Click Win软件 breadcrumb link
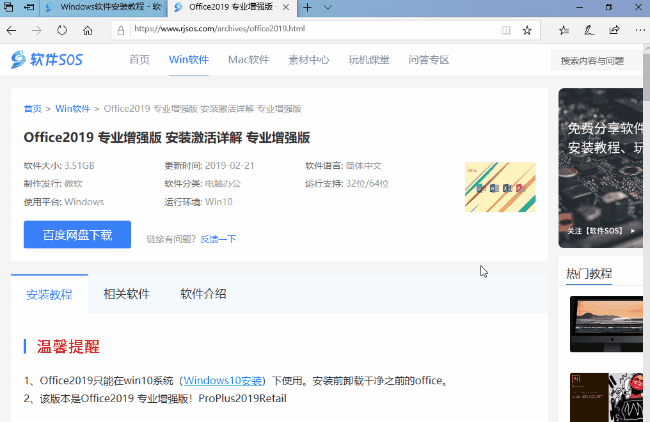The image size is (650, 422). pyautogui.click(x=73, y=109)
